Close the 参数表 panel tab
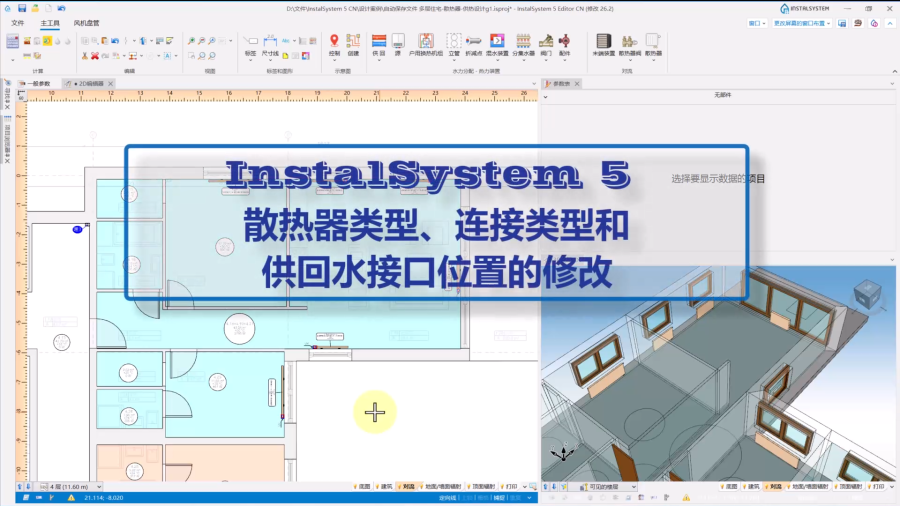Image resolution: width=900 pixels, height=506 pixels. click(577, 84)
